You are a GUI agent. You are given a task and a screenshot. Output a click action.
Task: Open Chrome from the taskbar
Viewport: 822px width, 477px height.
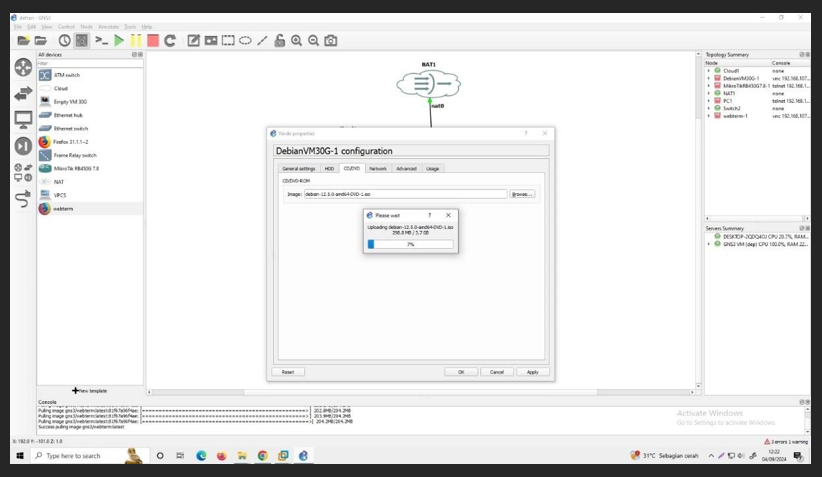(x=263, y=456)
